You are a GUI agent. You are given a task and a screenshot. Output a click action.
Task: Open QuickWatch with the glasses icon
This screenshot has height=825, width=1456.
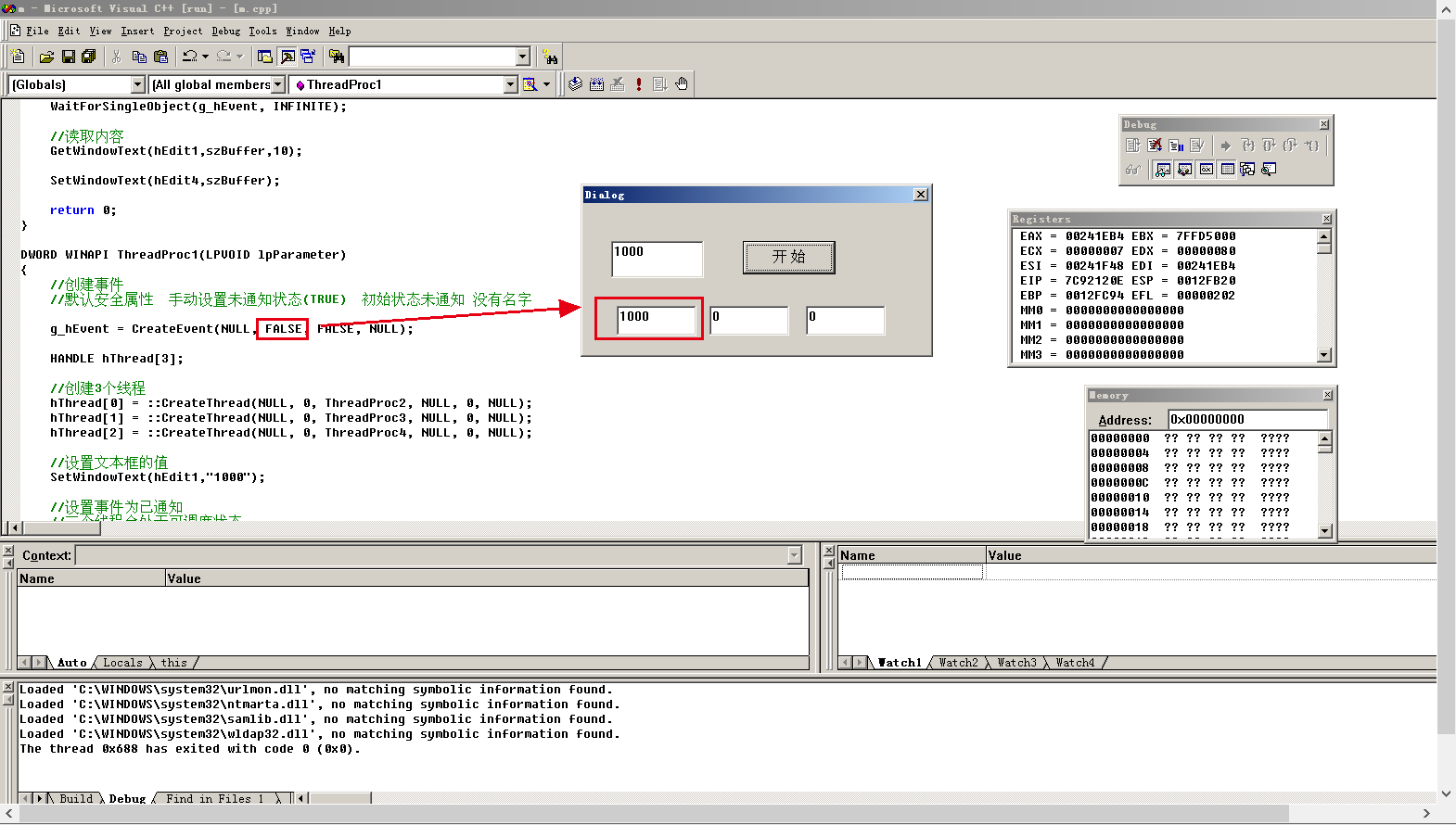tap(1133, 169)
